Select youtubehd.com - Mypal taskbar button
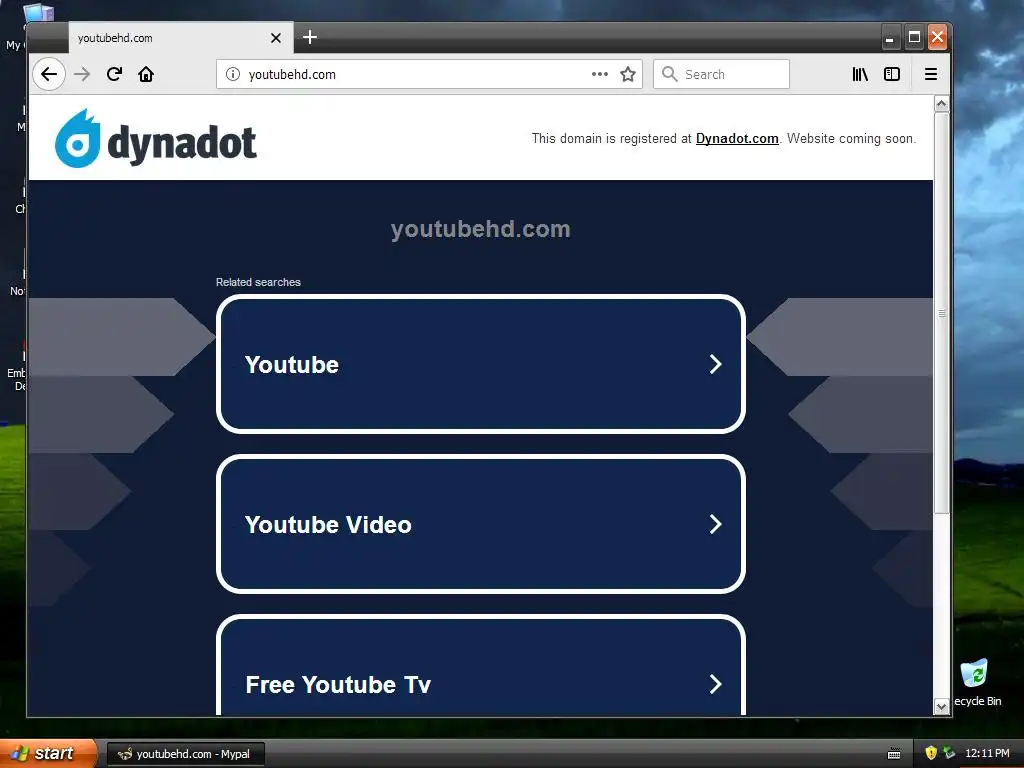The image size is (1024, 768). pos(185,754)
